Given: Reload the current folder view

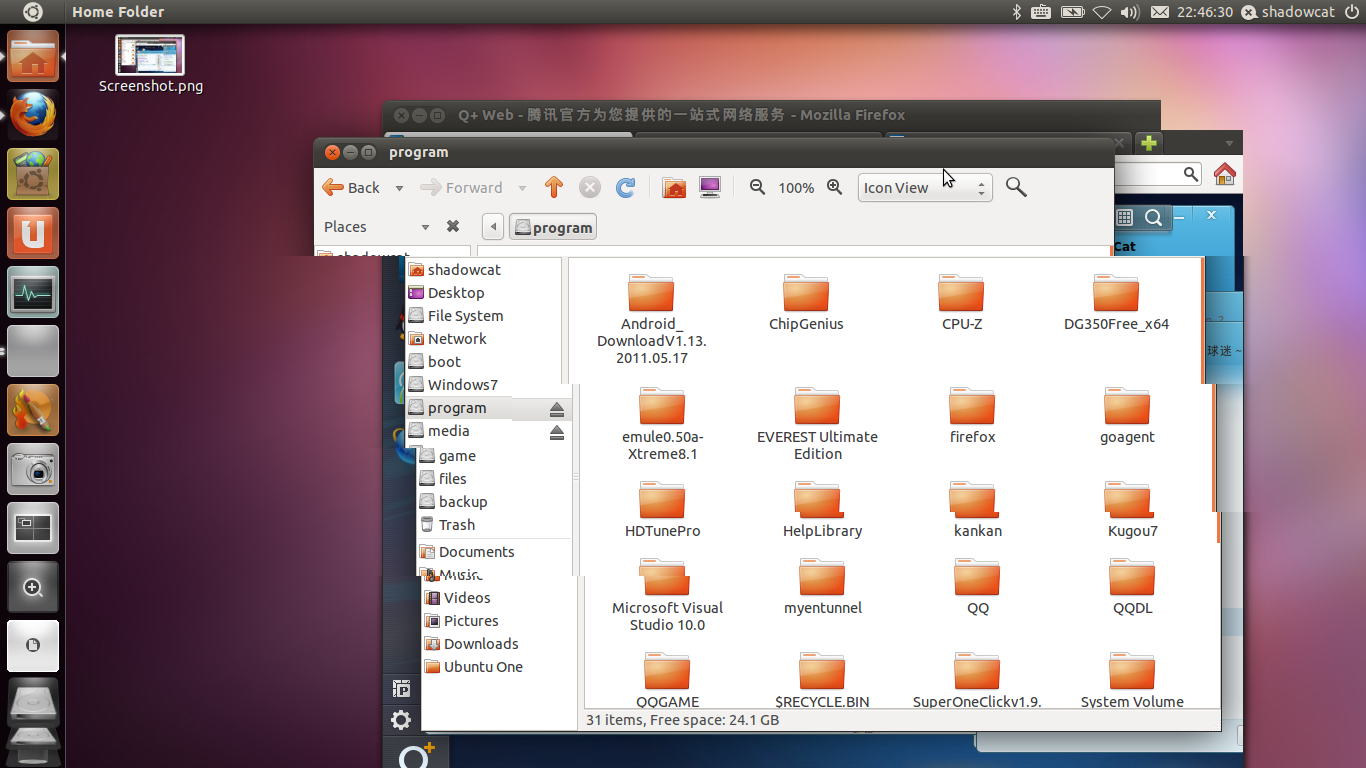Looking at the screenshot, I should 626,187.
